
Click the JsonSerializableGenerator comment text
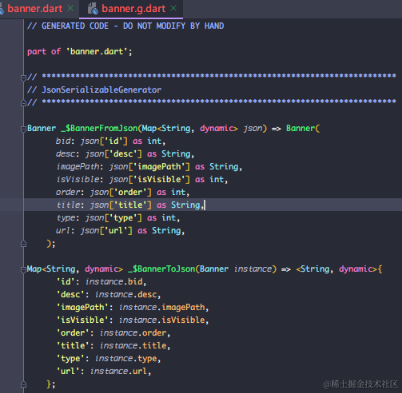pos(94,90)
